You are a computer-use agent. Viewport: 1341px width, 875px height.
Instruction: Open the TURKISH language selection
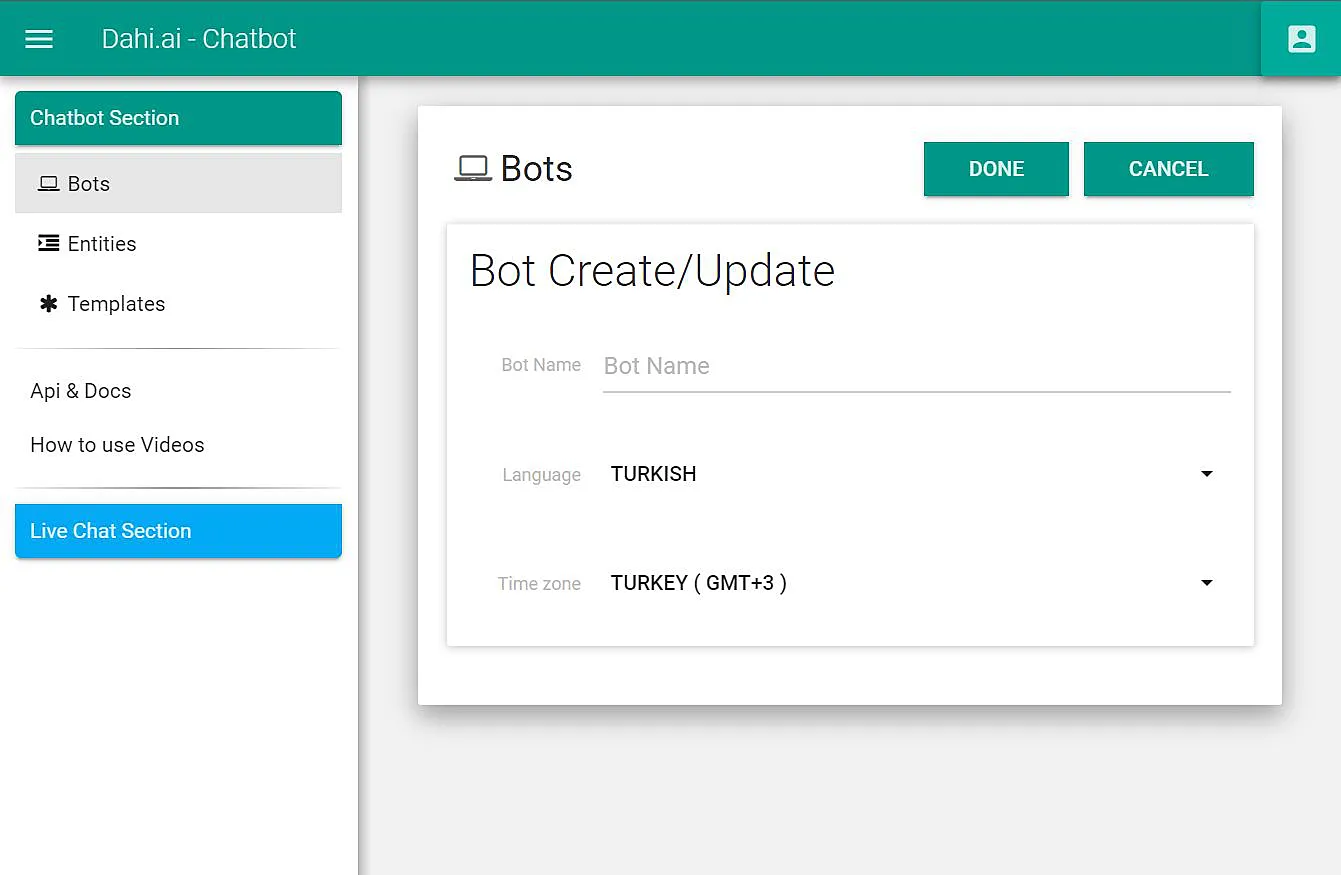[x=654, y=474]
